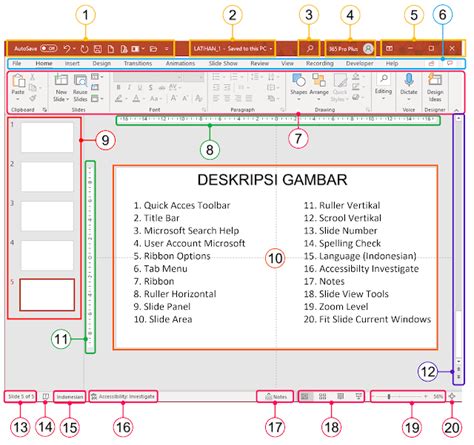Click the Dictate microphone button
Screen dimensions: 474x445
[x=409, y=87]
